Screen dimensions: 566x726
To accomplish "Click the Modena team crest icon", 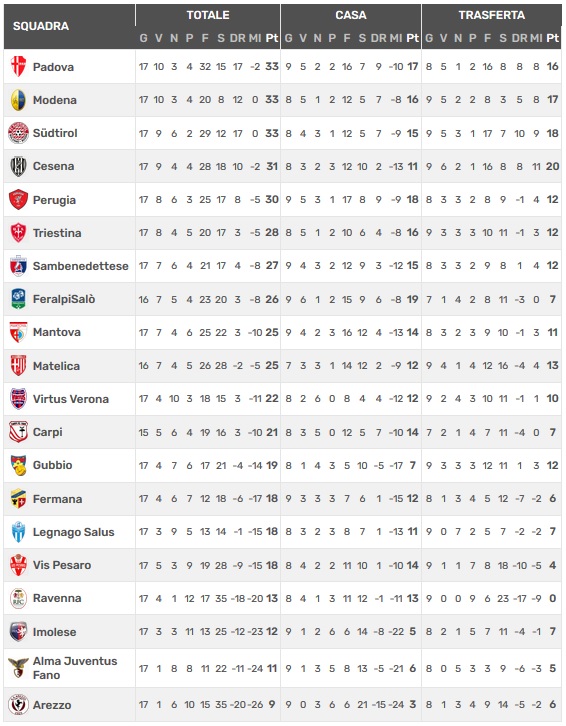I will coord(19,100).
